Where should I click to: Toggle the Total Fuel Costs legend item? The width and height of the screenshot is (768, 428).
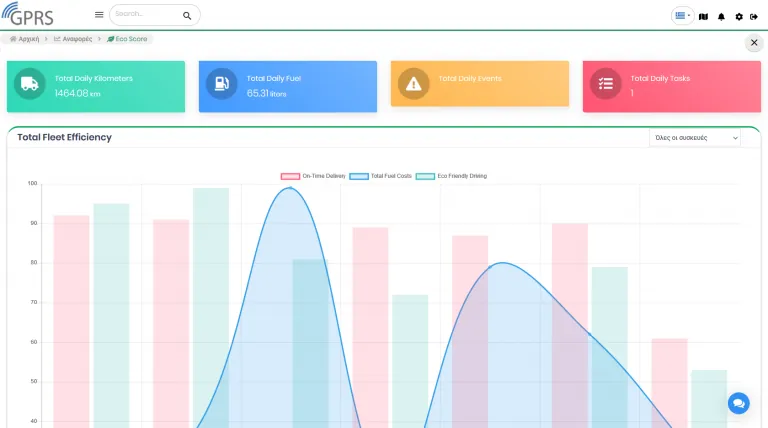(x=381, y=176)
